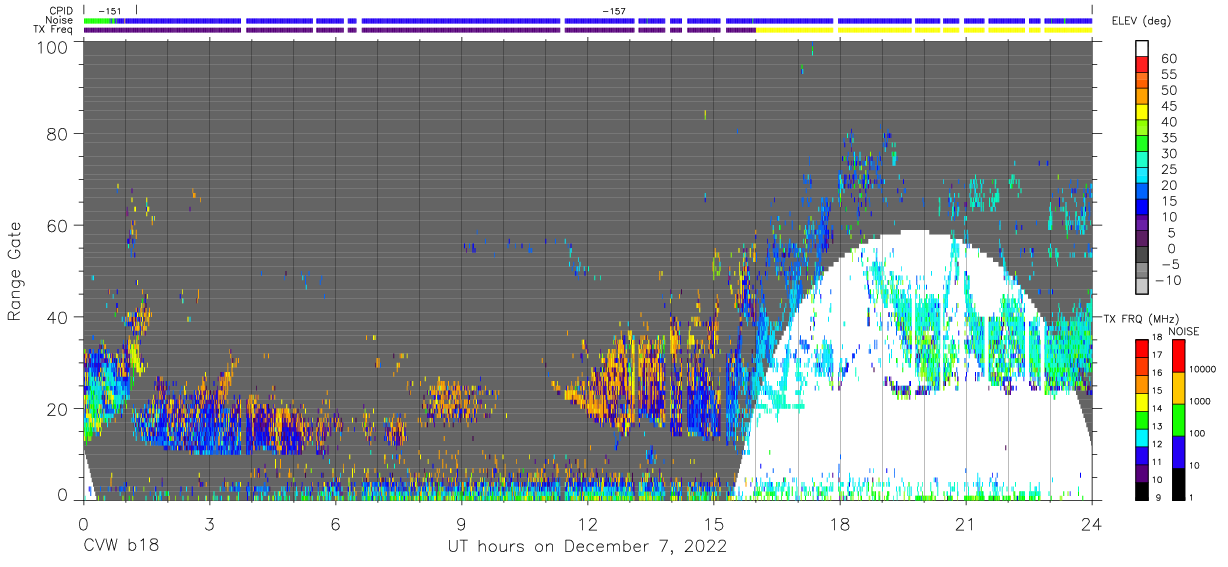Click the Range Gate axis title
The width and height of the screenshot is (1228, 567).
click(15, 272)
